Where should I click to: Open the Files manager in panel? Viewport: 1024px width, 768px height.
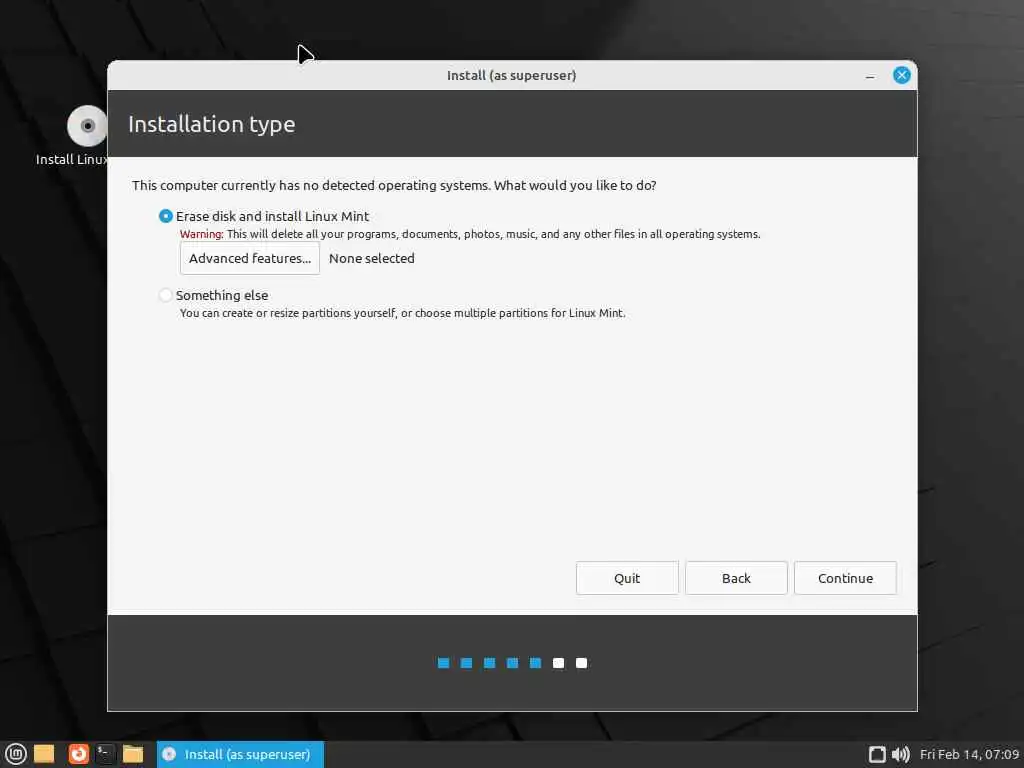pyautogui.click(x=133, y=754)
